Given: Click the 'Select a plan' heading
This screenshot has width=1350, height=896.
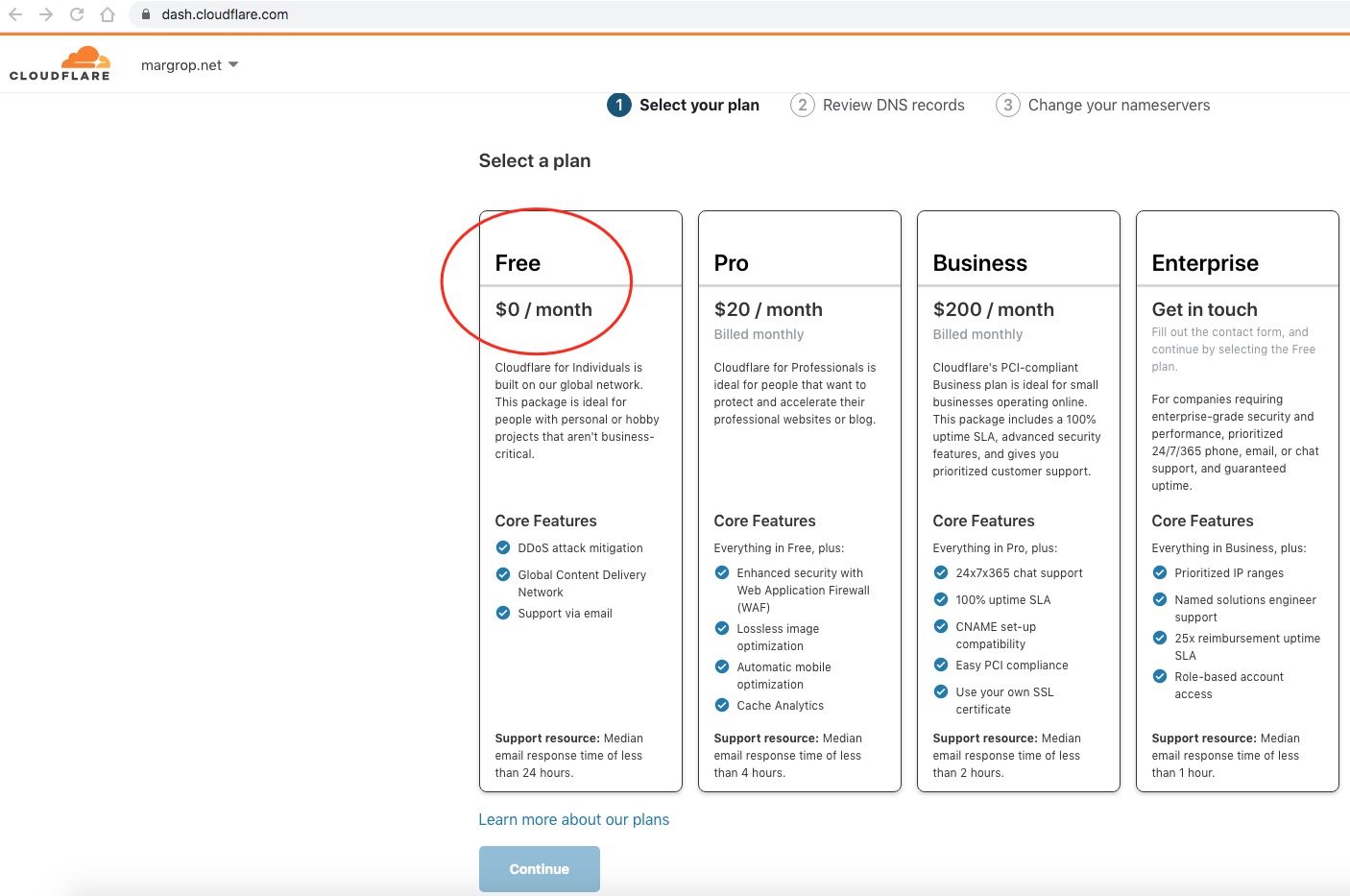Looking at the screenshot, I should click(x=534, y=160).
